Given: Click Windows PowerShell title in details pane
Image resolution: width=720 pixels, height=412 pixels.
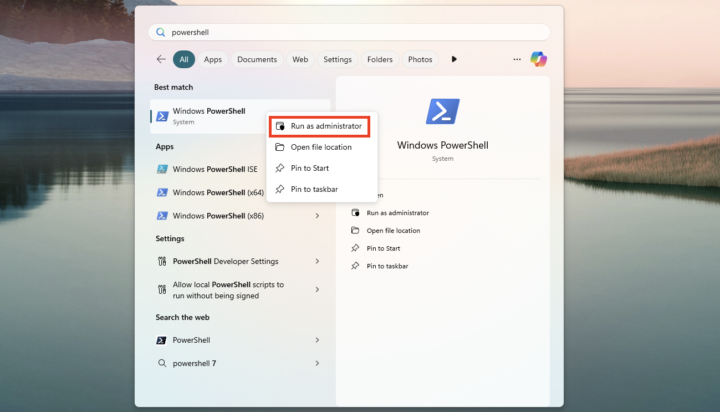Looking at the screenshot, I should pos(443,145).
